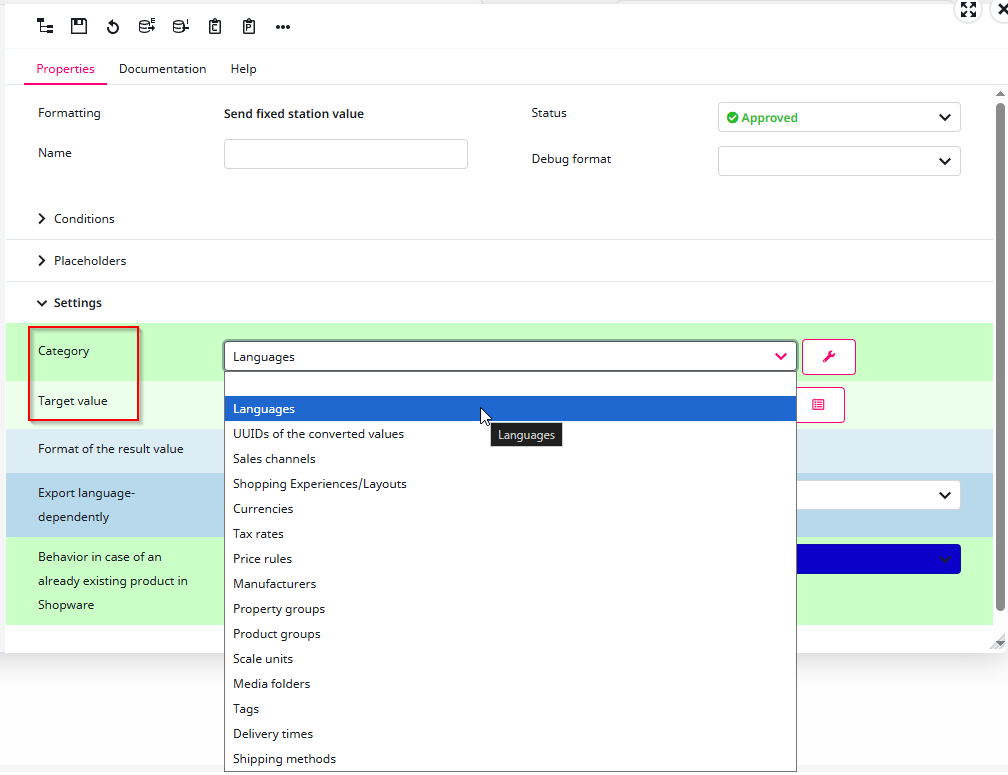
Task: Open the Help tab
Action: [x=243, y=68]
